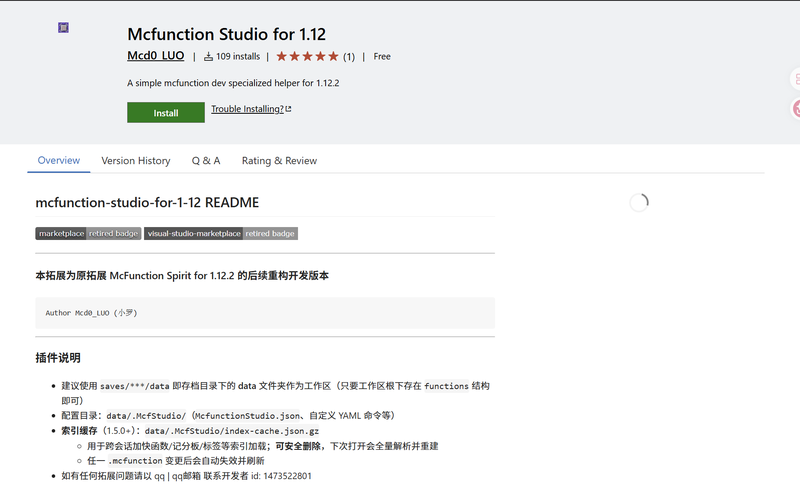Click the Mcfunction Studio for 1.12 title
800x486 pixels.
pos(227,34)
